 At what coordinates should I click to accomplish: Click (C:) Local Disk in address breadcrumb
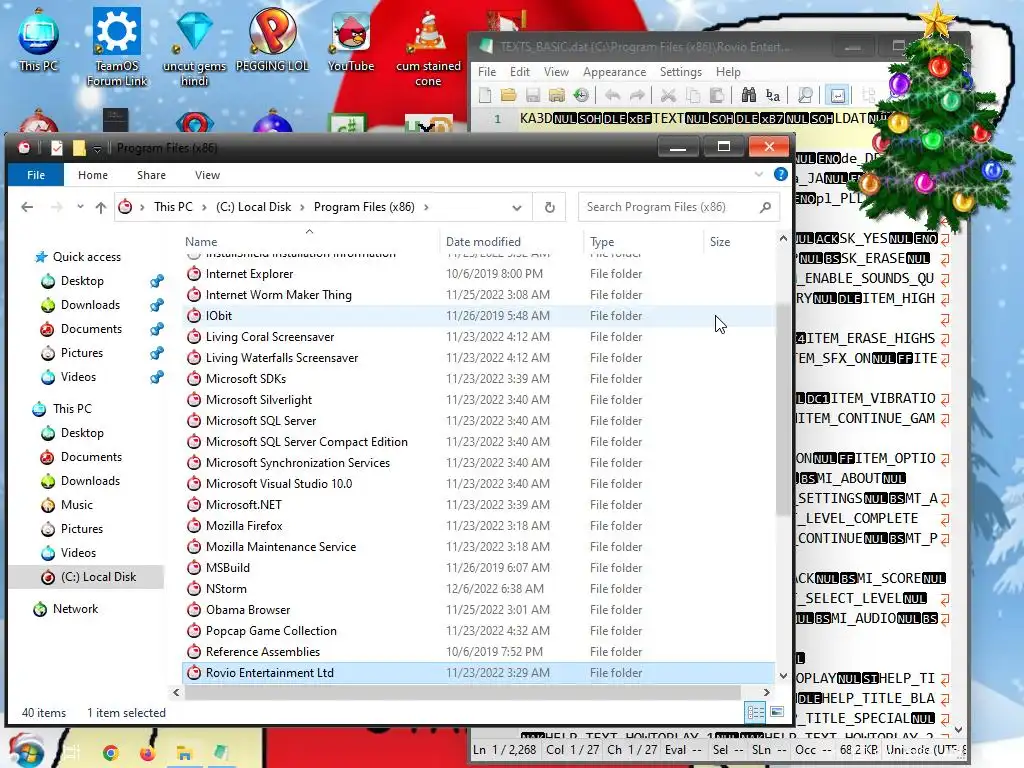point(253,207)
